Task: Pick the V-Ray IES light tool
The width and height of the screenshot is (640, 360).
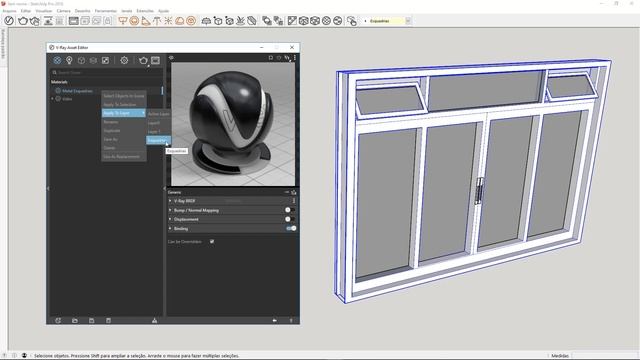Action: (x=157, y=20)
